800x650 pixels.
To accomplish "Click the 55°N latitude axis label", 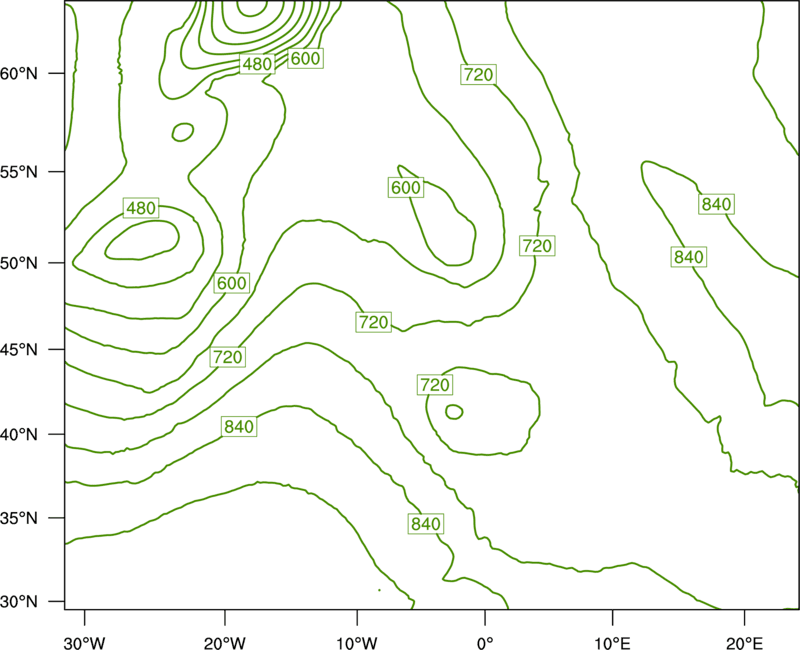I will [19, 172].
